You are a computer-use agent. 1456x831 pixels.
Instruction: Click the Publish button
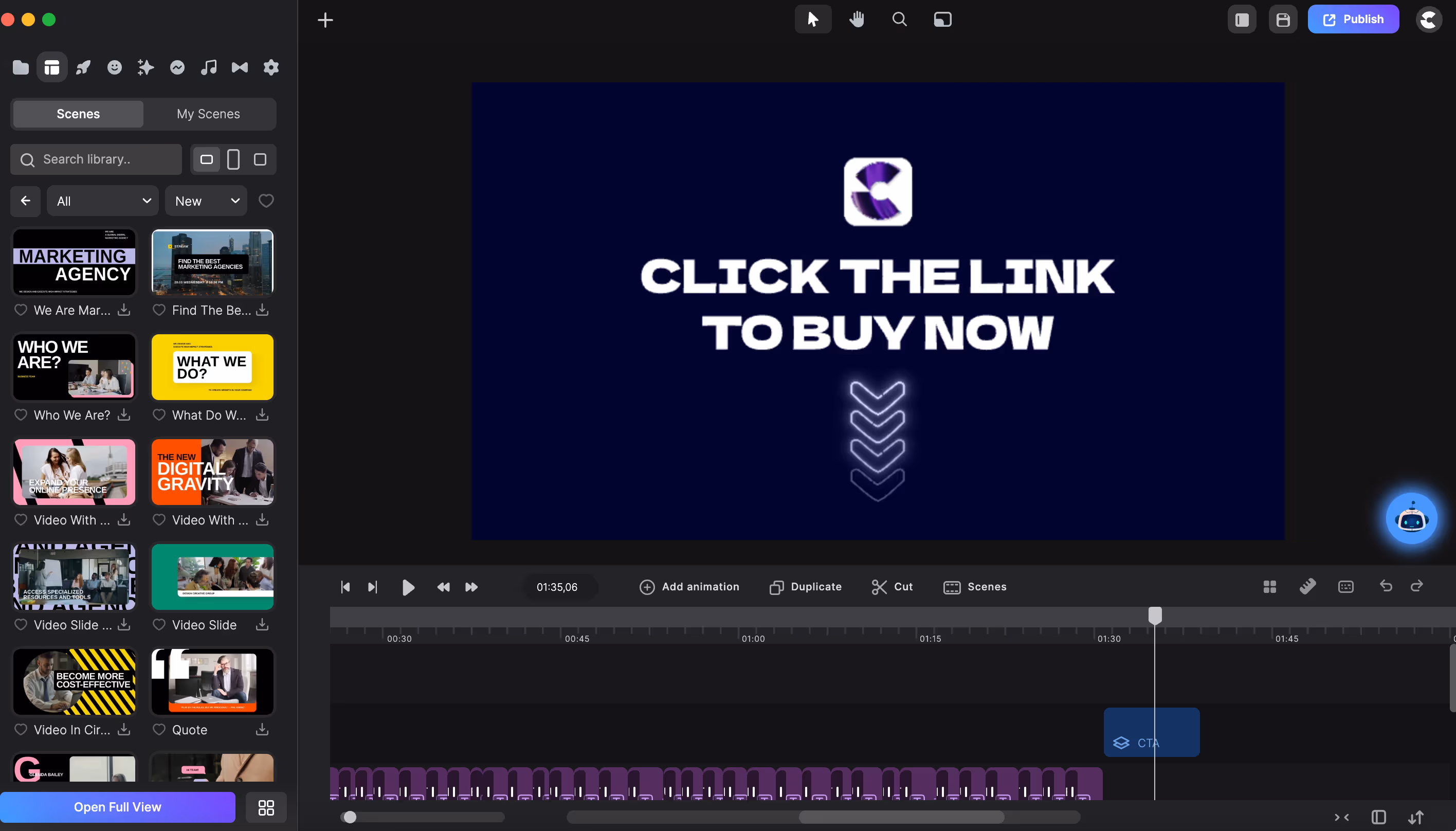click(x=1353, y=20)
